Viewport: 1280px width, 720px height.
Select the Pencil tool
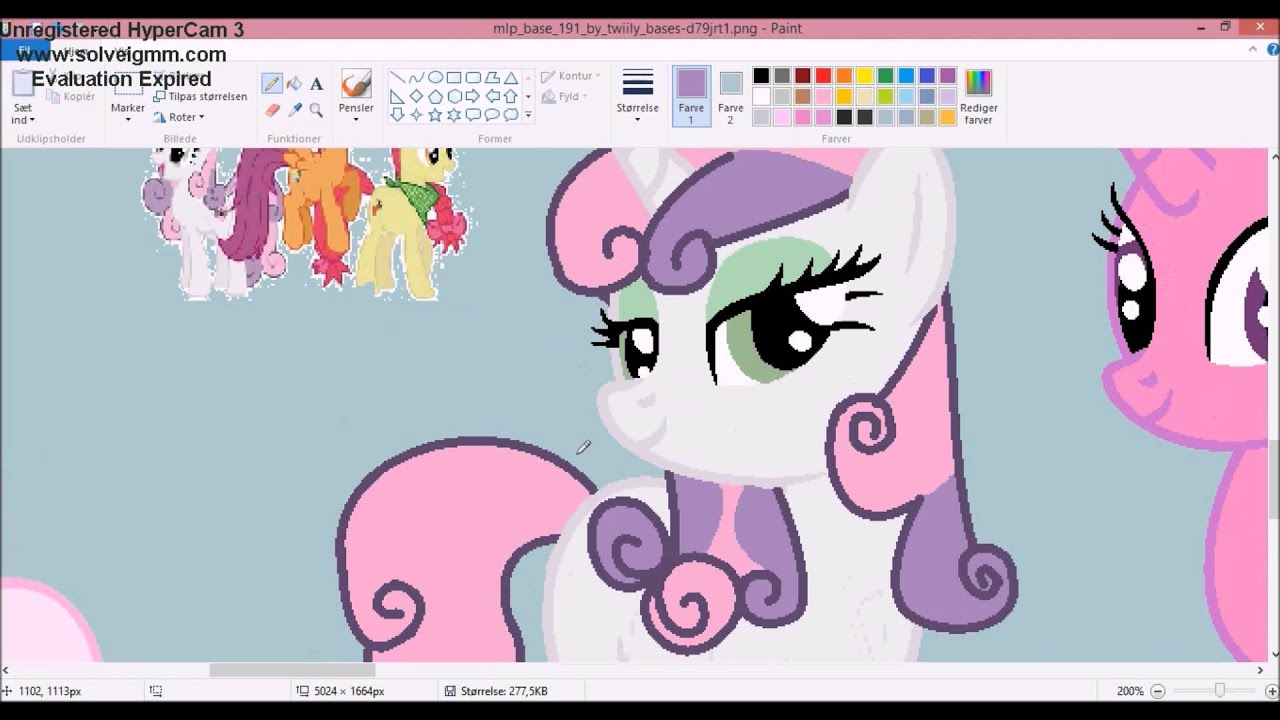(272, 85)
